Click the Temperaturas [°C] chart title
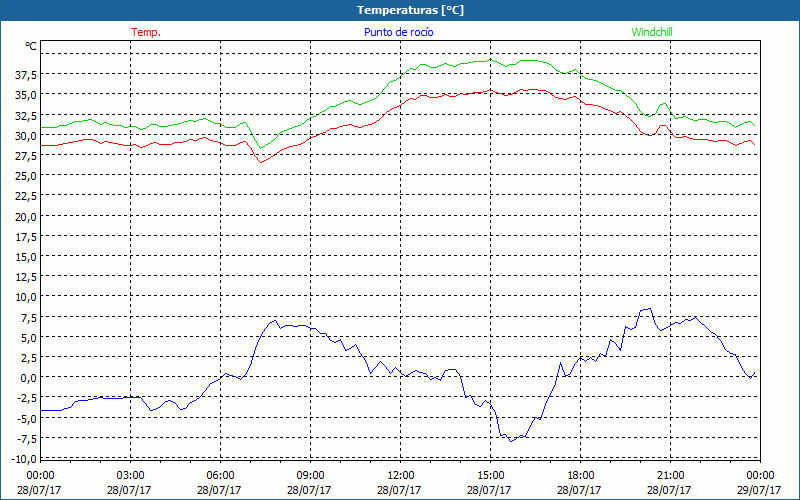The image size is (800, 500). [410, 10]
